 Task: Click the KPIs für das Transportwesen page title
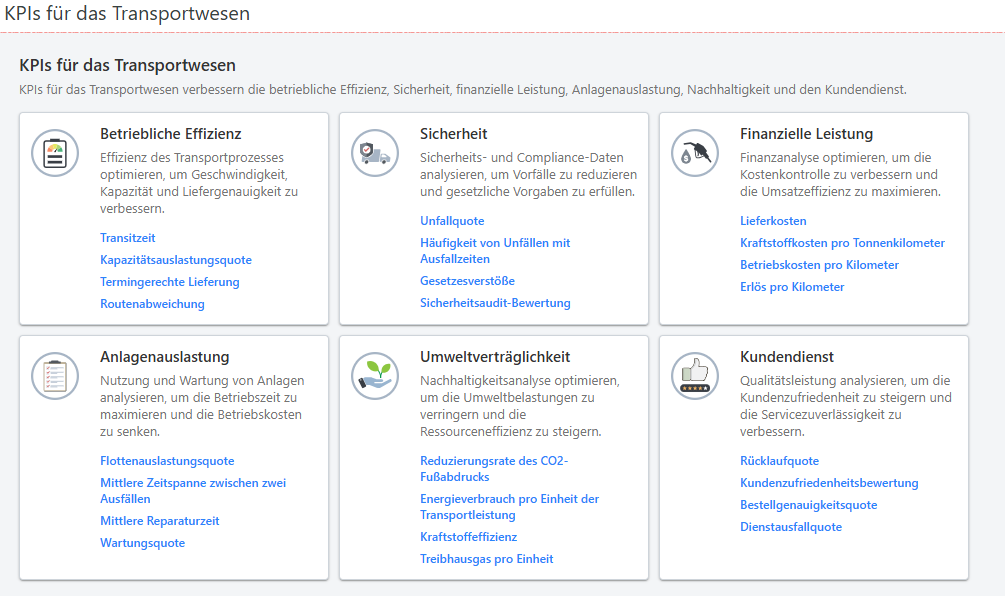[125, 15]
